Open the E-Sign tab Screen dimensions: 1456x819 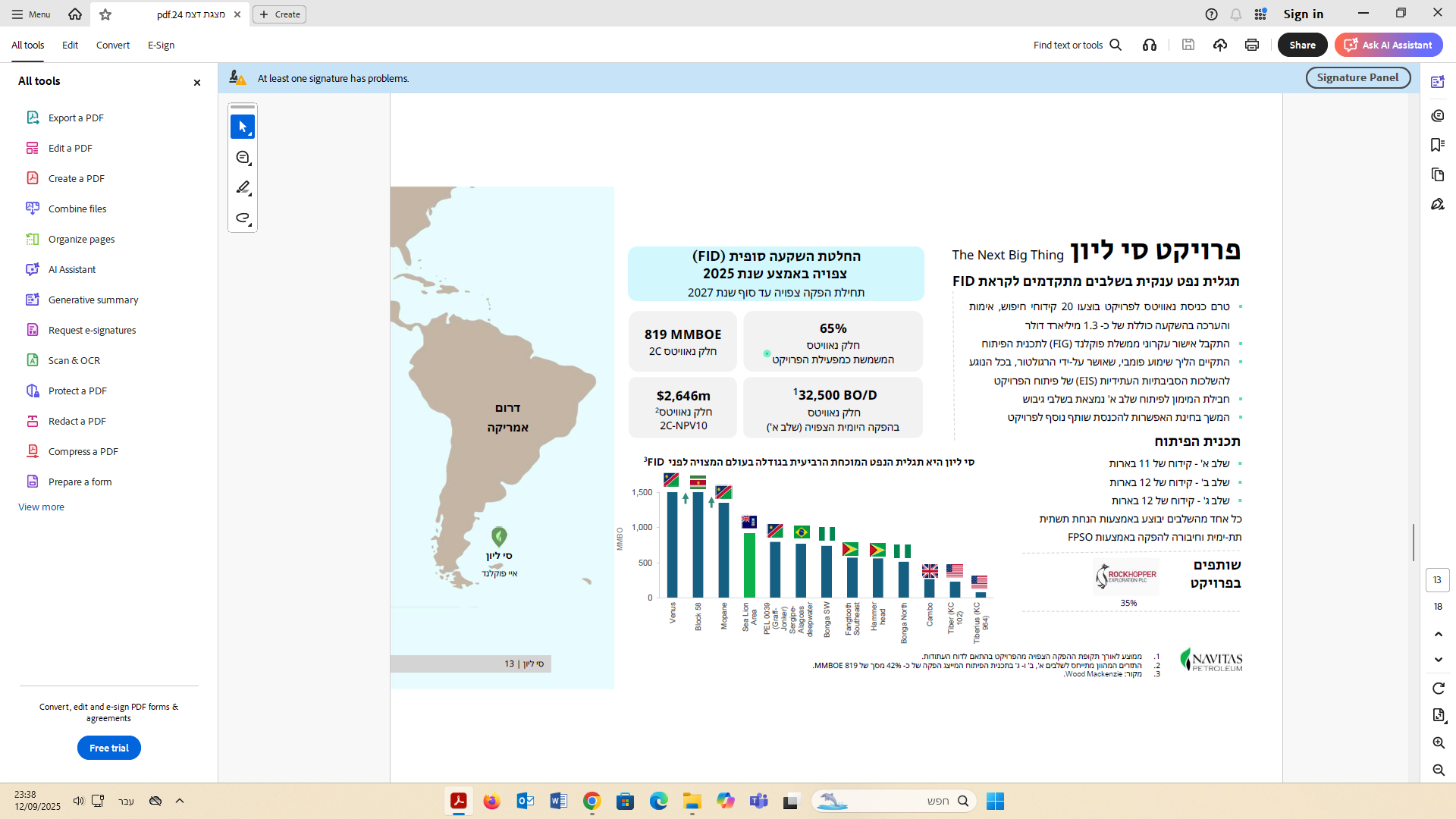(x=161, y=45)
